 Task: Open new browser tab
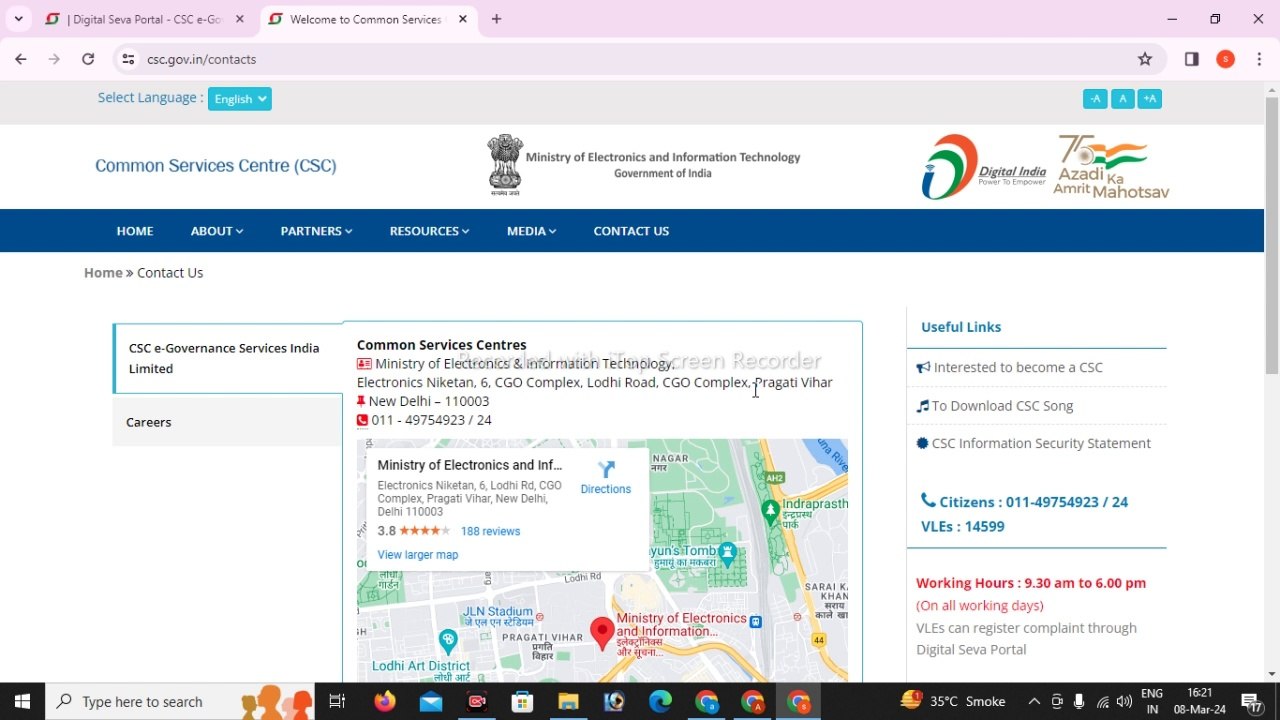(x=496, y=19)
